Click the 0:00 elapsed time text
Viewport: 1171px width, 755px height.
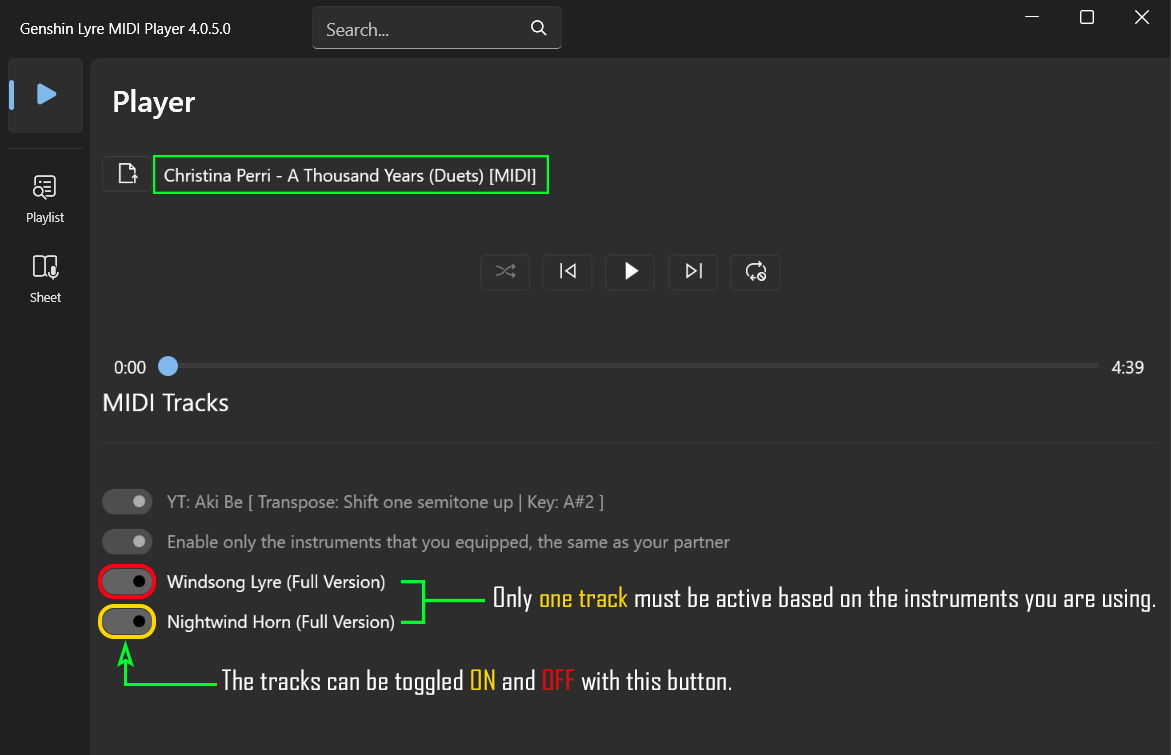(130, 367)
